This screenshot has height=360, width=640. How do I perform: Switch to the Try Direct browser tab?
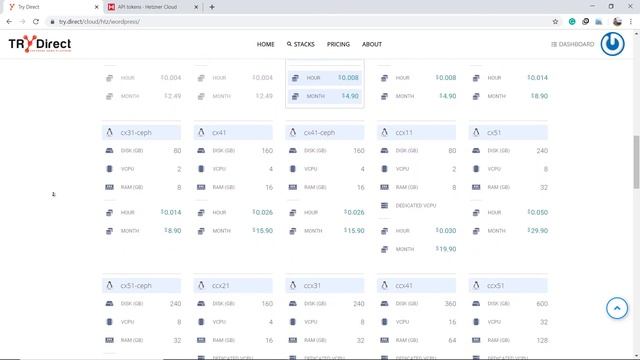[x=52, y=7]
